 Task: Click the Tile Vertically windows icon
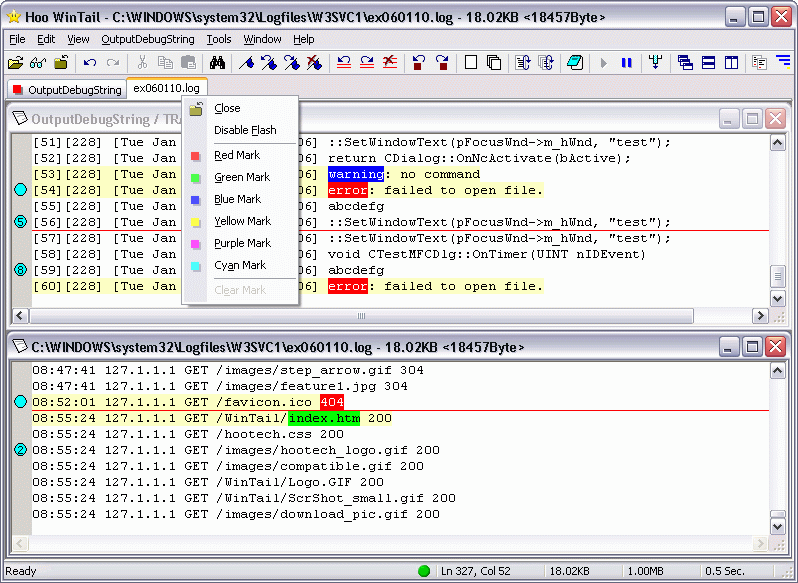tap(731, 63)
